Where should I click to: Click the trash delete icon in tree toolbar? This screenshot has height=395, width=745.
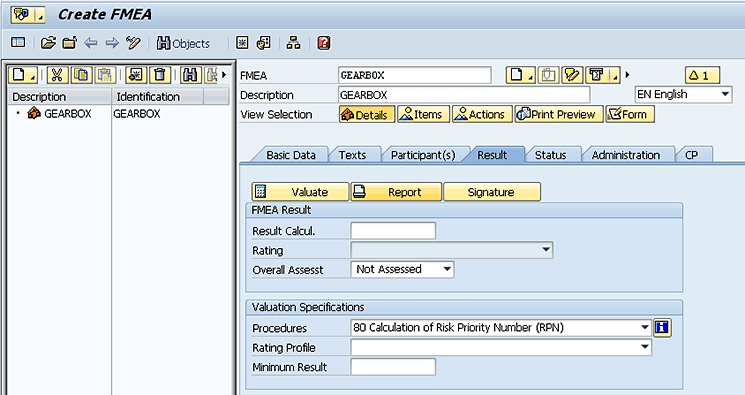pos(160,75)
